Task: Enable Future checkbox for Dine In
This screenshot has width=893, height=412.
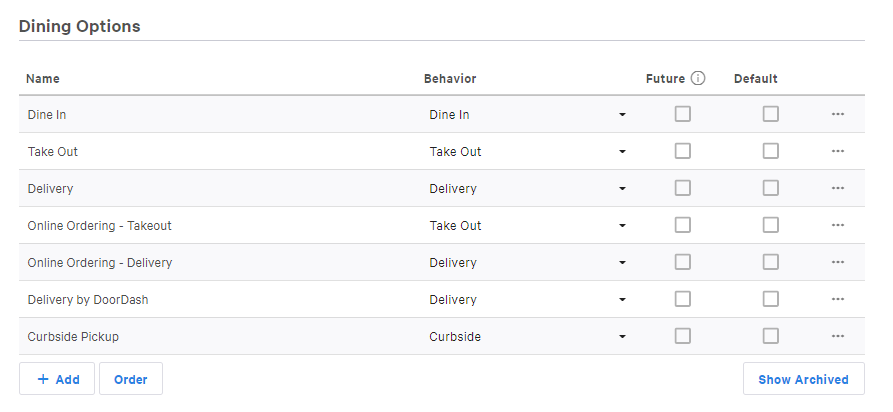Action: click(683, 114)
